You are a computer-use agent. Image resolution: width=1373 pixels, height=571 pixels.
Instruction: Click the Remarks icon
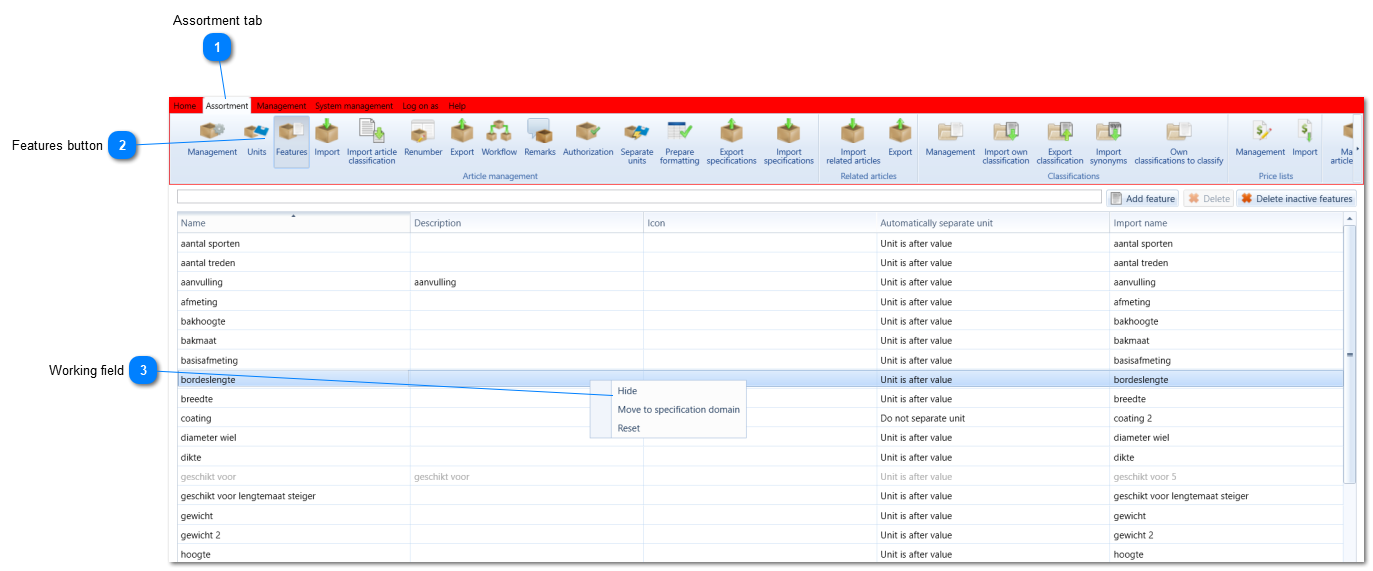coord(540,139)
